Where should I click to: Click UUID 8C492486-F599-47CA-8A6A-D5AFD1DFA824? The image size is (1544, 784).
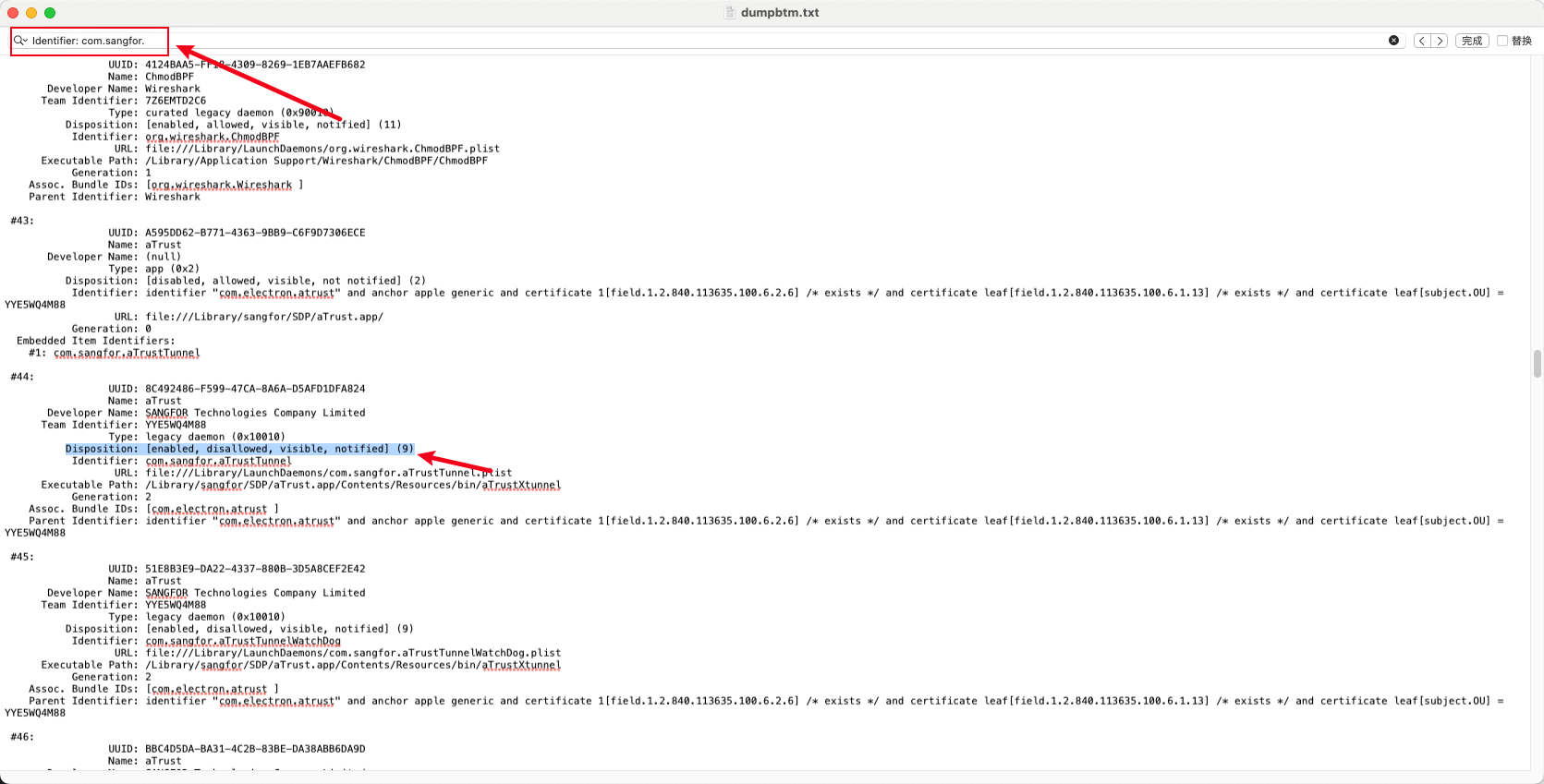255,389
